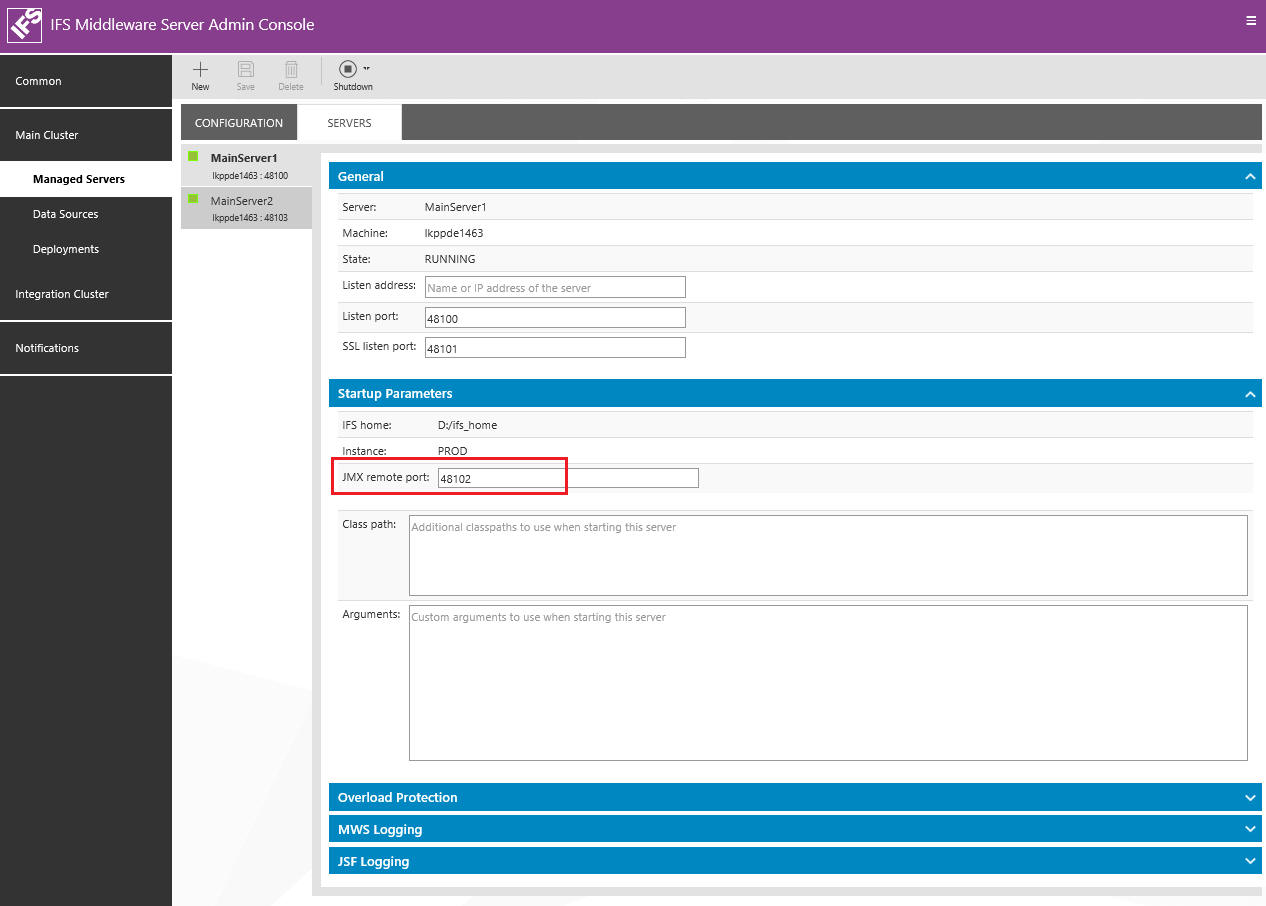Screen dimensions: 1266x906
Task: Select MainServer1 in server list
Action: (246, 166)
